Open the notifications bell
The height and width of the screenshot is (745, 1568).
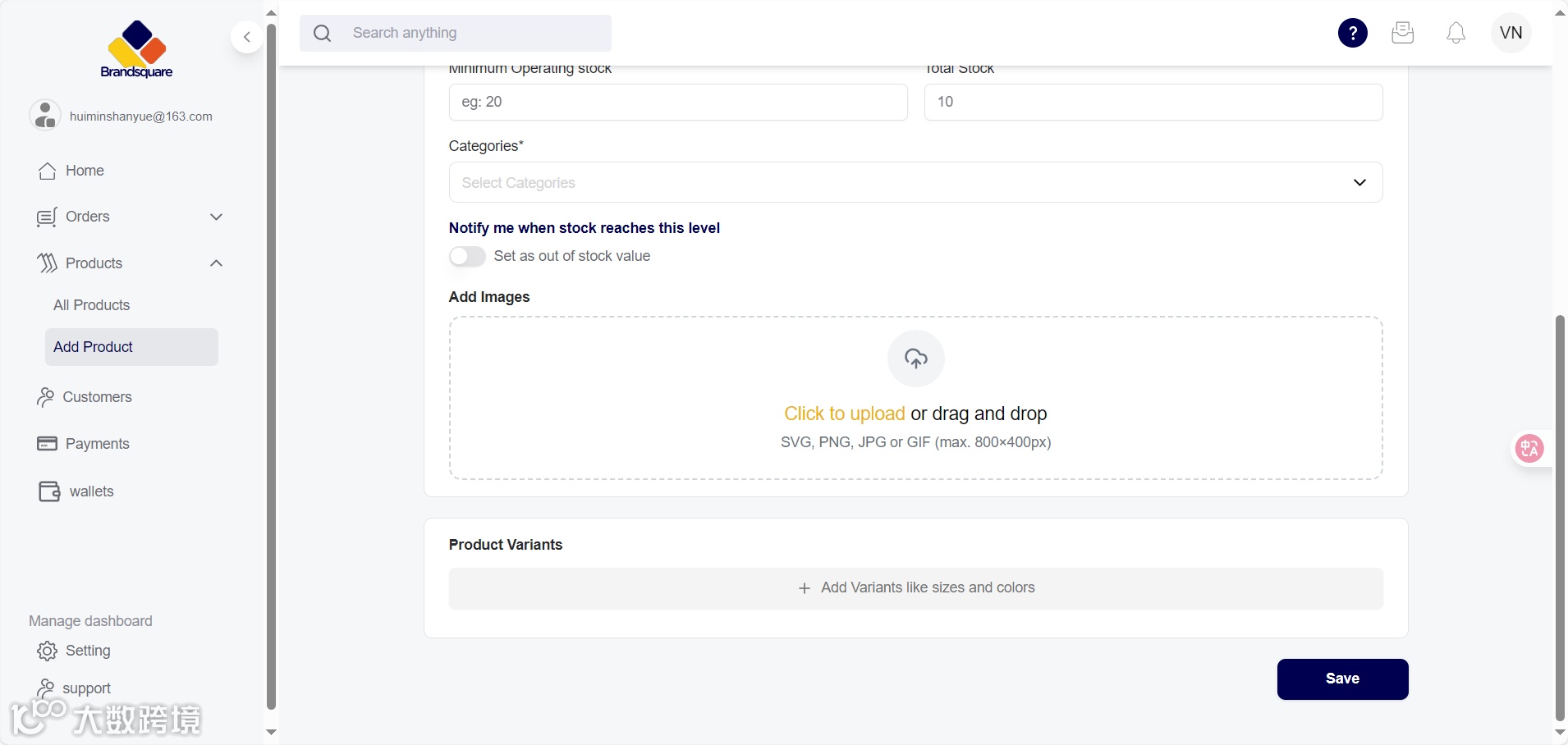pos(1456,33)
